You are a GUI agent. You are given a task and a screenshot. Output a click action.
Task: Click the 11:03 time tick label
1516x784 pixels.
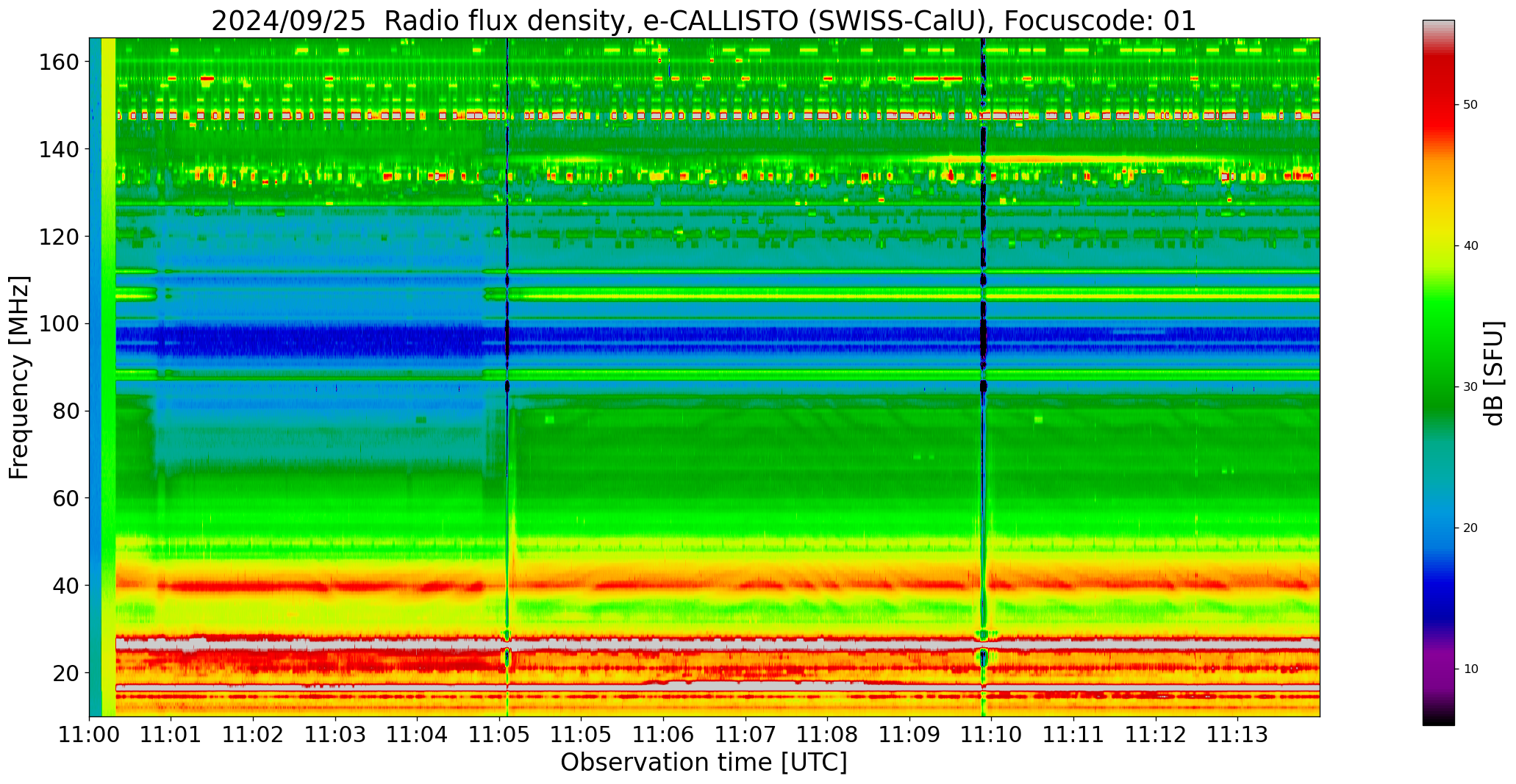click(336, 735)
